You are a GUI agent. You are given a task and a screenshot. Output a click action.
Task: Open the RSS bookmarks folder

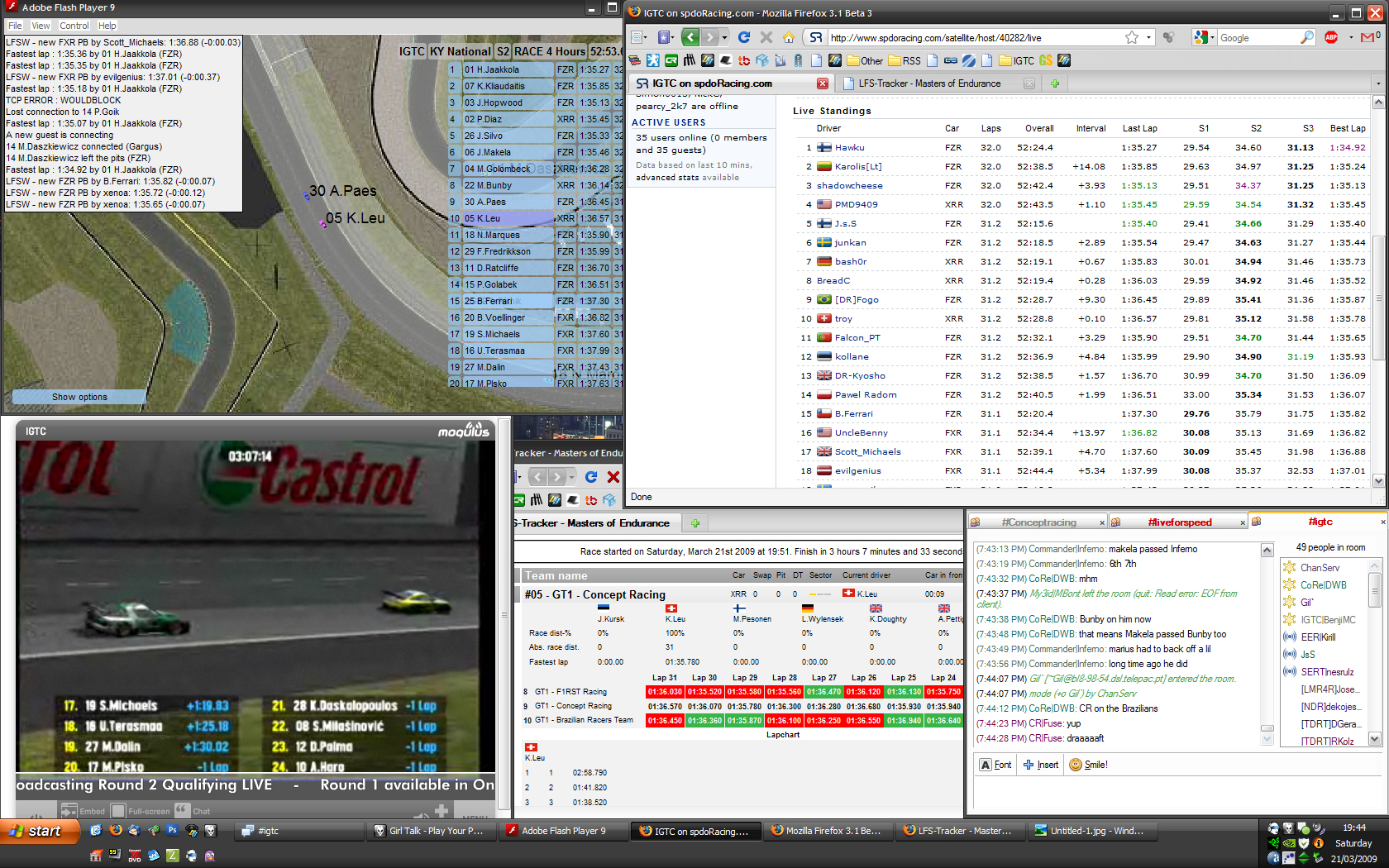click(x=905, y=60)
